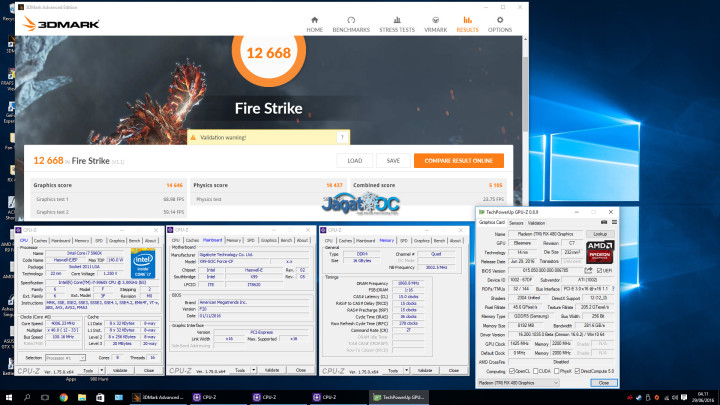
Task: Click the Close button at bottom of GPU-Z
Action: (x=604, y=382)
